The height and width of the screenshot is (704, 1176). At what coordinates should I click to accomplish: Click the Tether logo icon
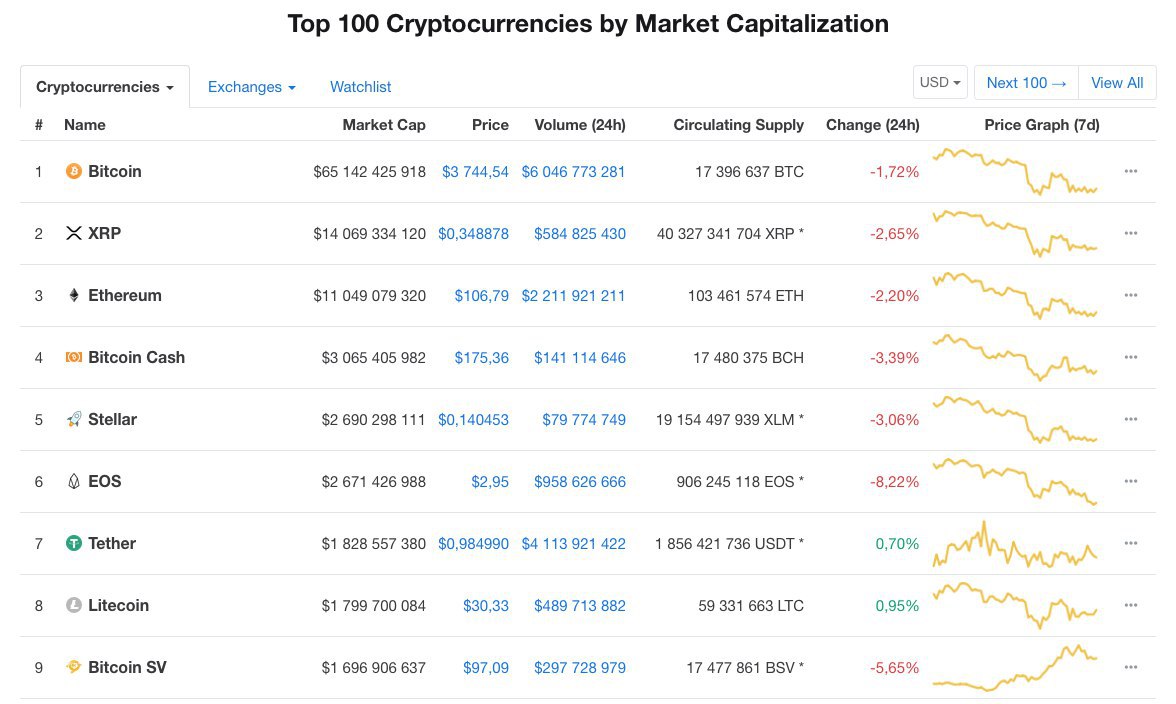click(73, 544)
